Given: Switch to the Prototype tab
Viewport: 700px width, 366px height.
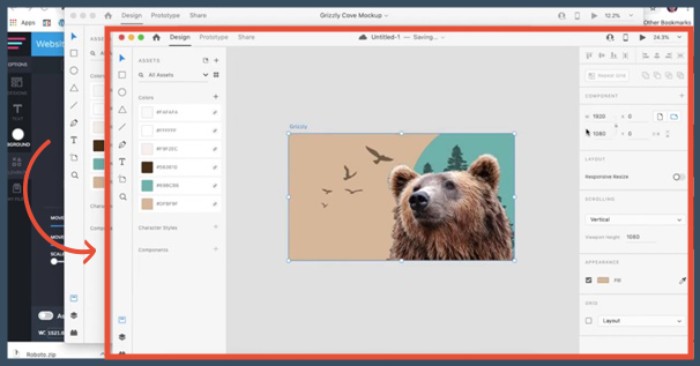Looking at the screenshot, I should click(213, 37).
